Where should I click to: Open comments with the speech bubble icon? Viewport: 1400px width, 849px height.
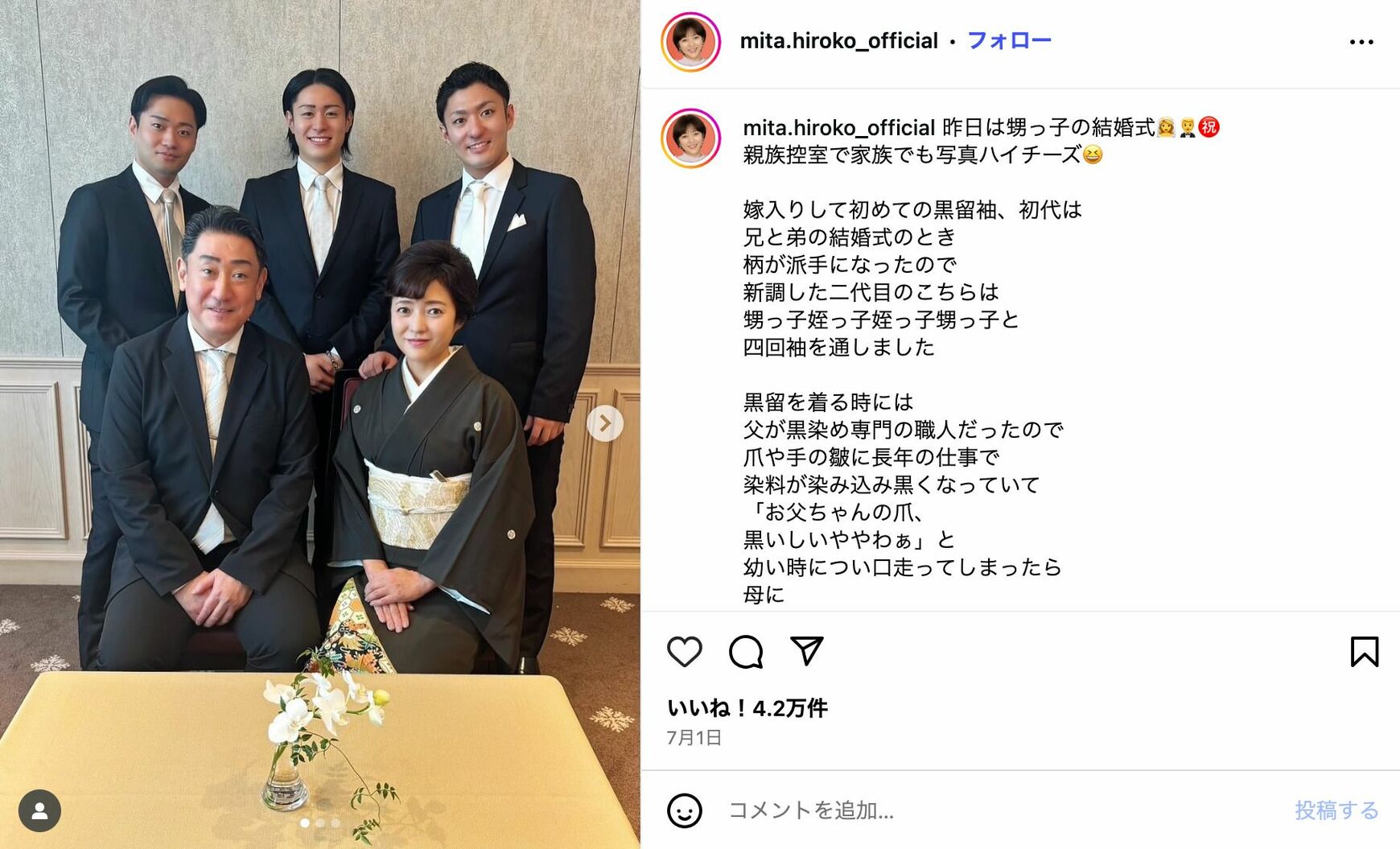[746, 651]
